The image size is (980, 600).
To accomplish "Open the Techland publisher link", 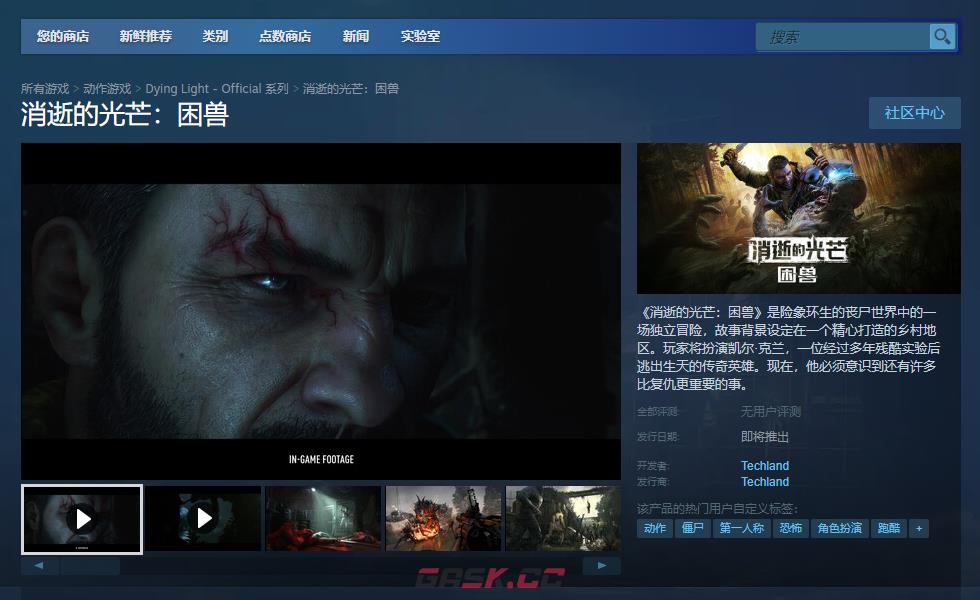I will 765,482.
